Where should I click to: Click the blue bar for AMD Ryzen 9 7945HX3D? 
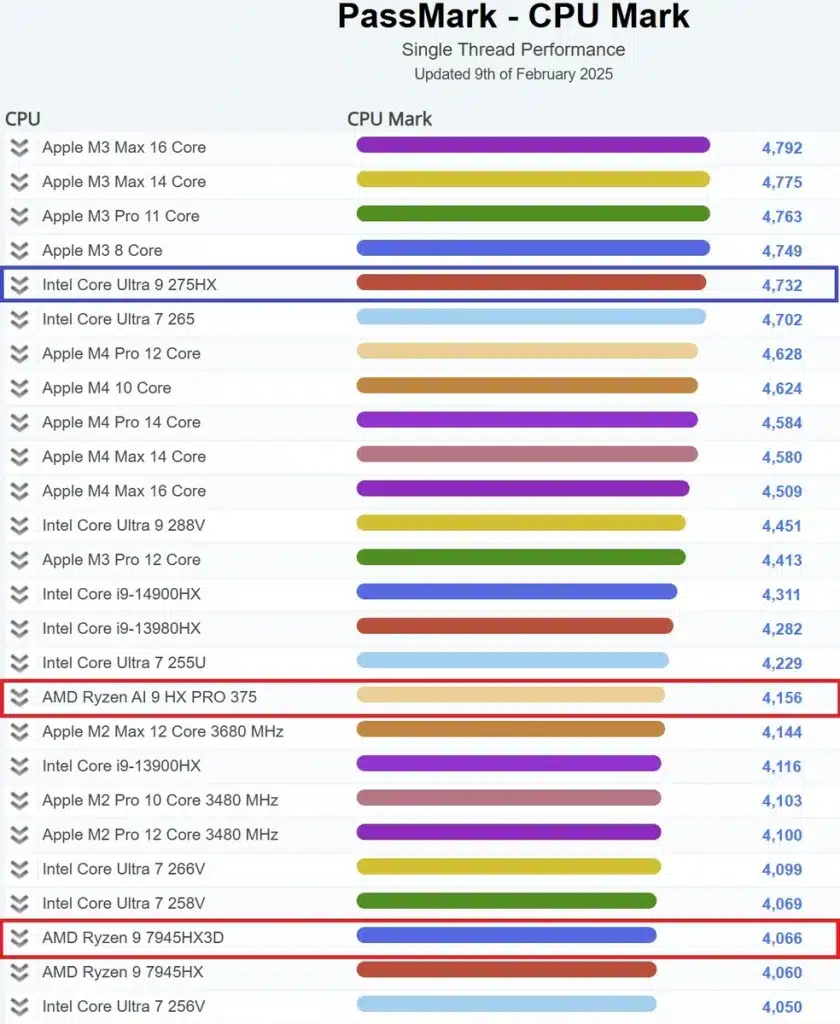pos(506,935)
